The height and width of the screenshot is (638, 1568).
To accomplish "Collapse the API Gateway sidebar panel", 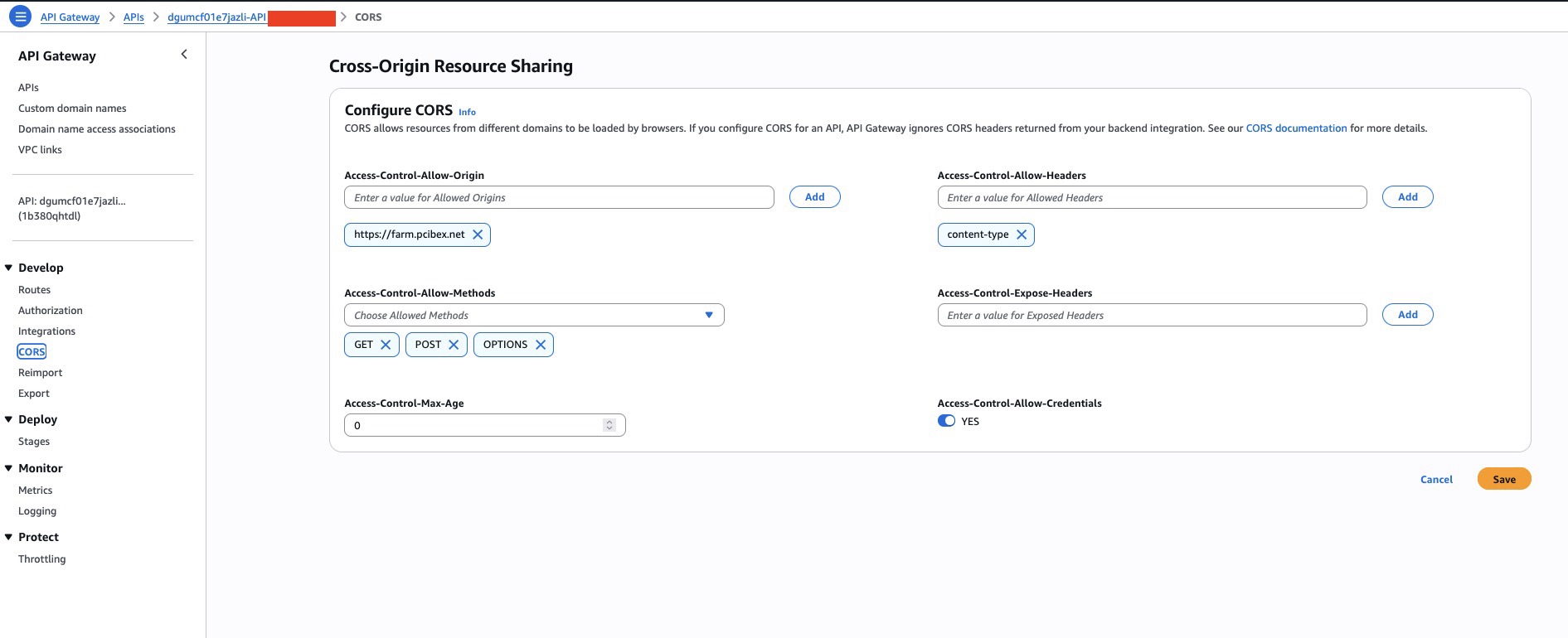I will coord(184,55).
